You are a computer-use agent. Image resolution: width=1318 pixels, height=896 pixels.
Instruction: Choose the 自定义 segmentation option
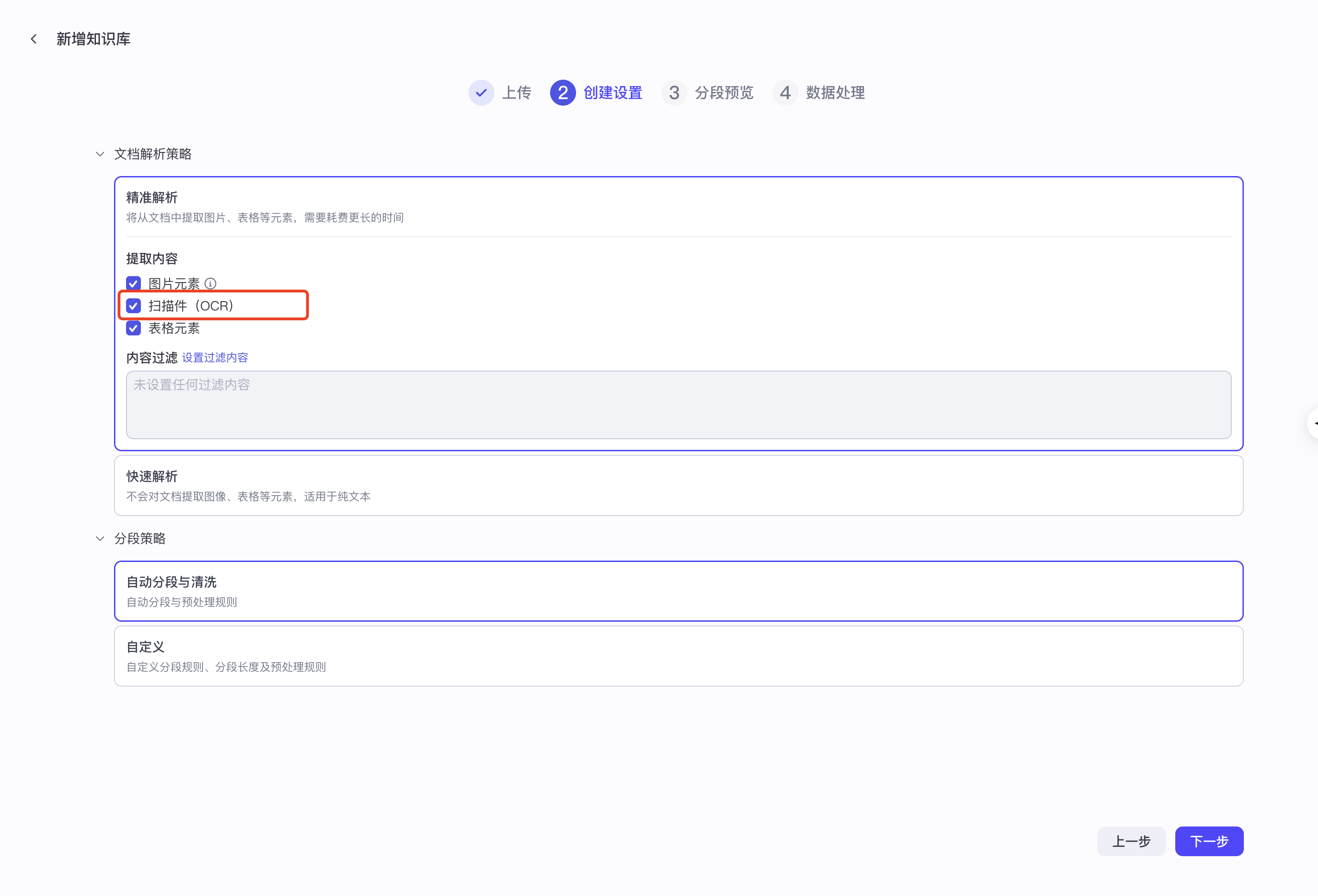(678, 656)
